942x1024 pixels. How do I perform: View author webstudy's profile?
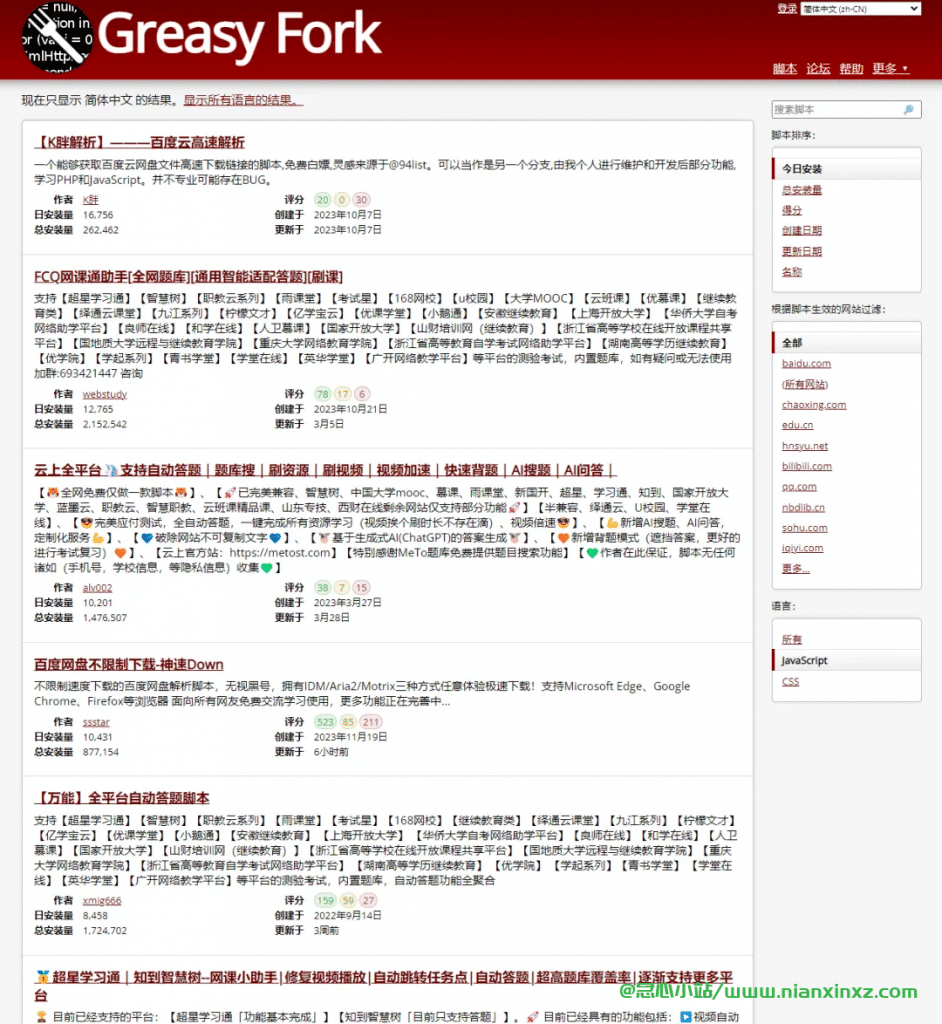105,394
